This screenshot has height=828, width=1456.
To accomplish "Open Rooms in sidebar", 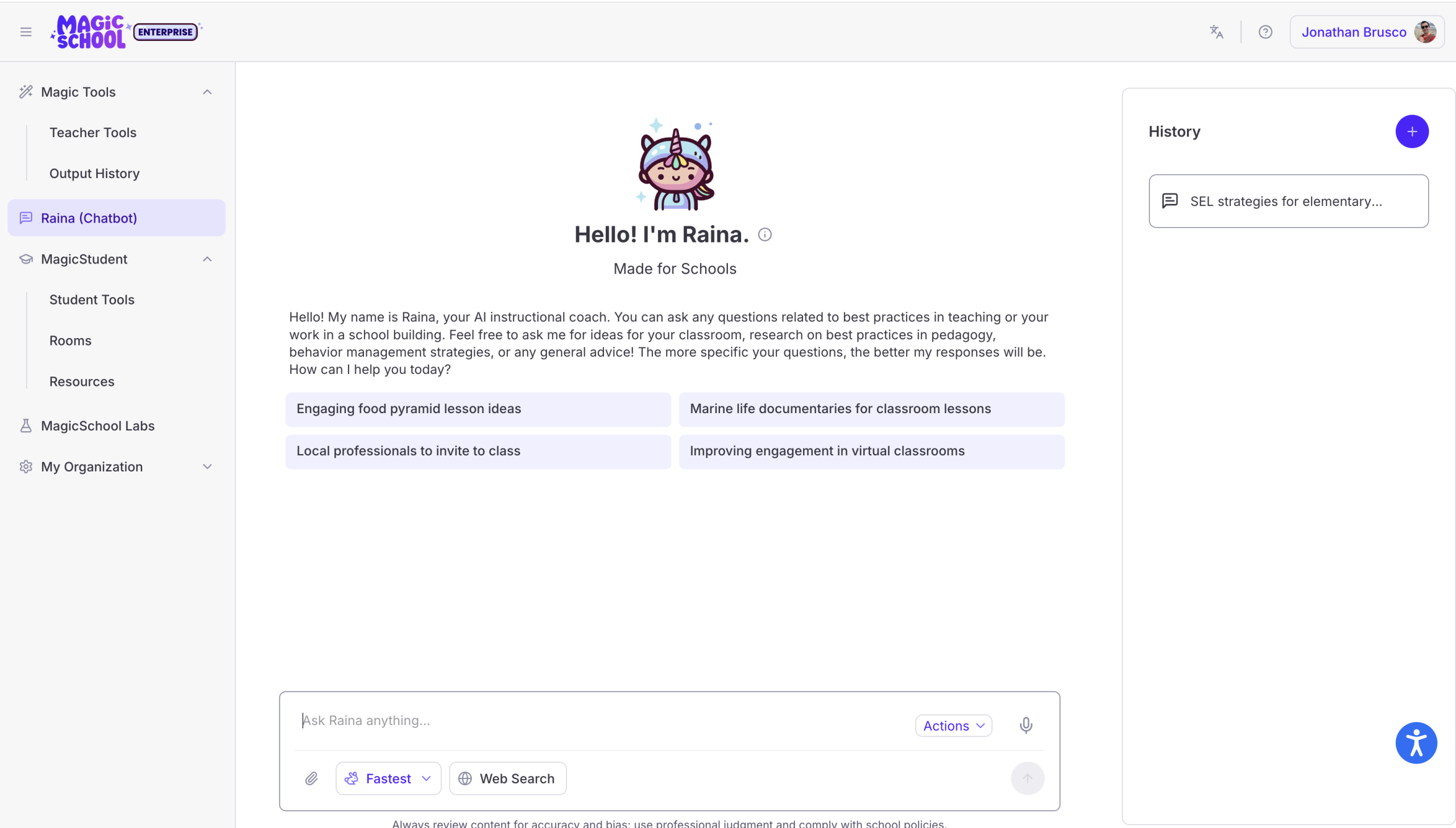I will point(70,341).
